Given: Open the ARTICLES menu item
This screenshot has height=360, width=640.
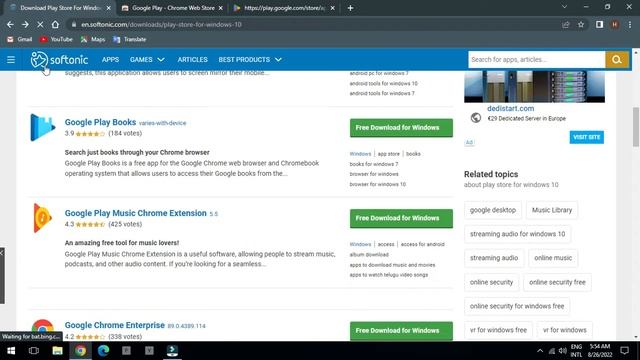Looking at the screenshot, I should [192, 60].
